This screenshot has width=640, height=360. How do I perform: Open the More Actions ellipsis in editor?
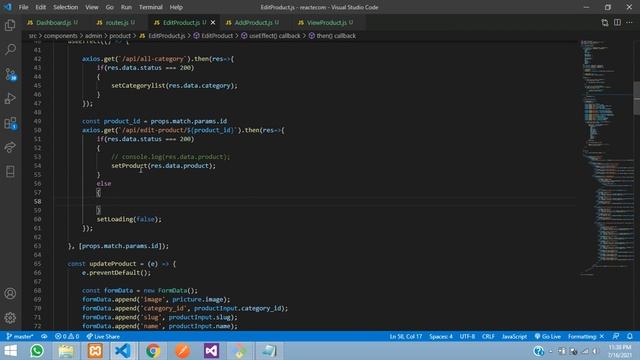629,22
